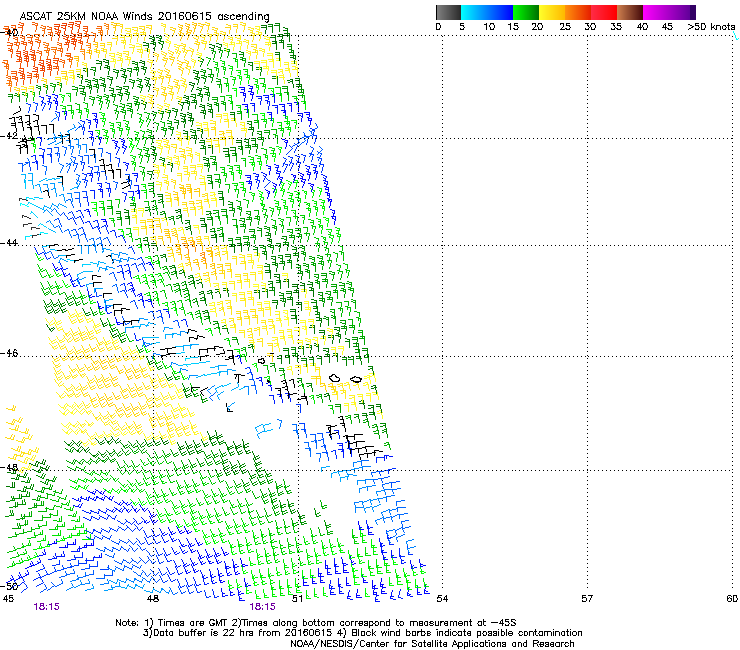Image resolution: width=740 pixels, height=650 pixels.
Task: Click the latitude label -46
Action: pyautogui.click(x=9, y=354)
